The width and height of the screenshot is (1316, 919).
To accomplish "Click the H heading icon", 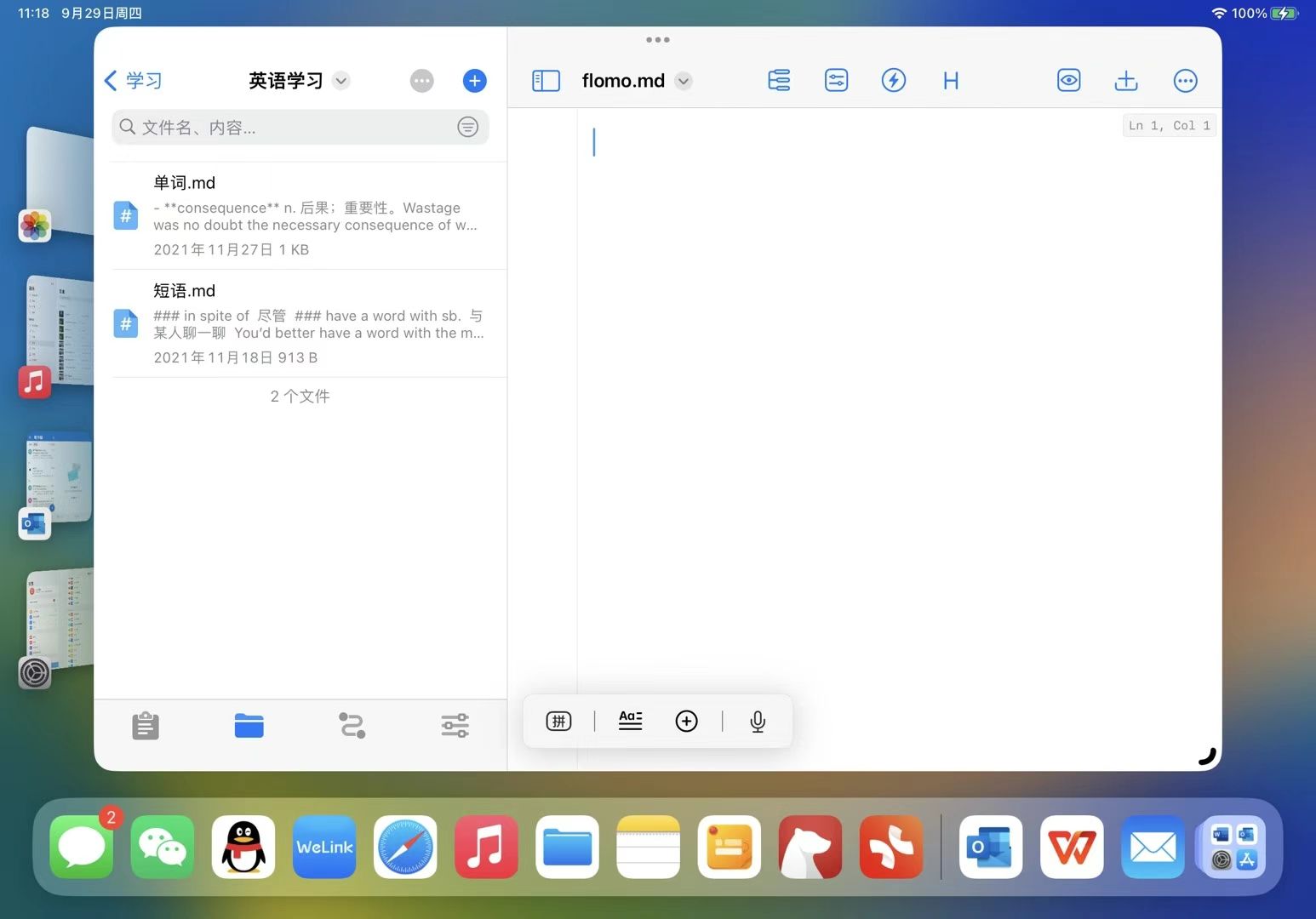I will [x=951, y=81].
